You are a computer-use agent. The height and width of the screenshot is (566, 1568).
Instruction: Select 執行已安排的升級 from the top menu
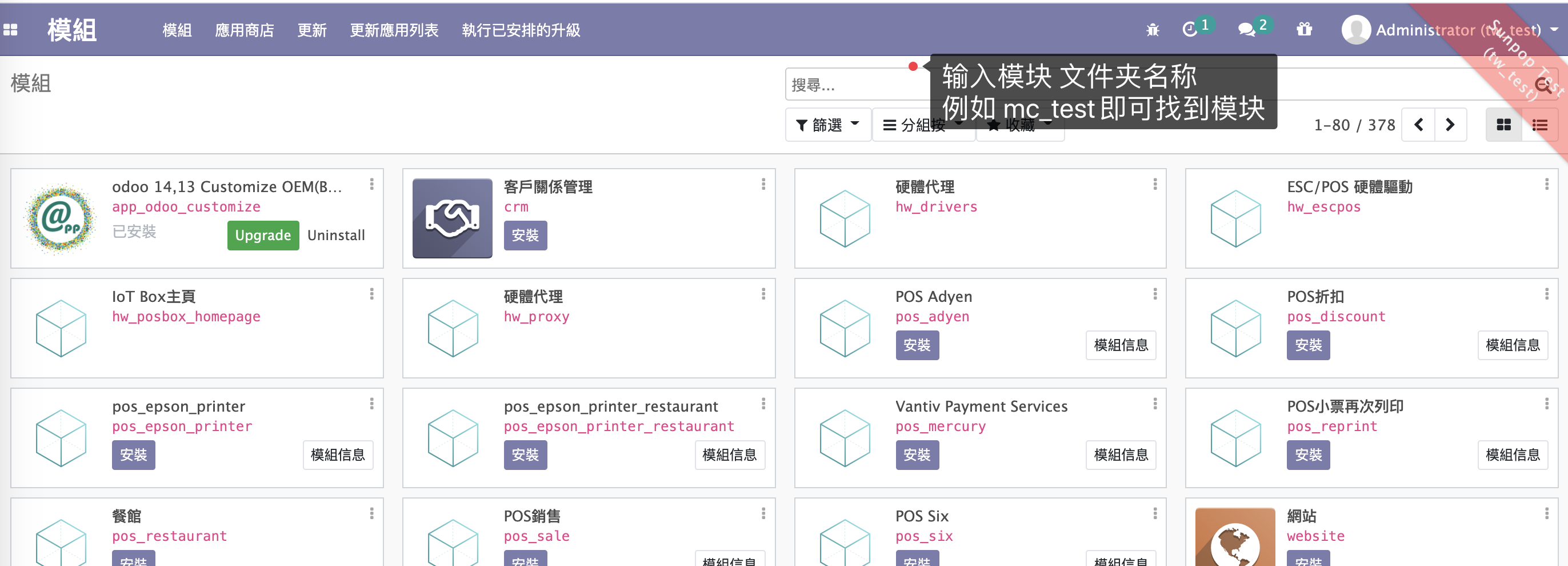(521, 29)
